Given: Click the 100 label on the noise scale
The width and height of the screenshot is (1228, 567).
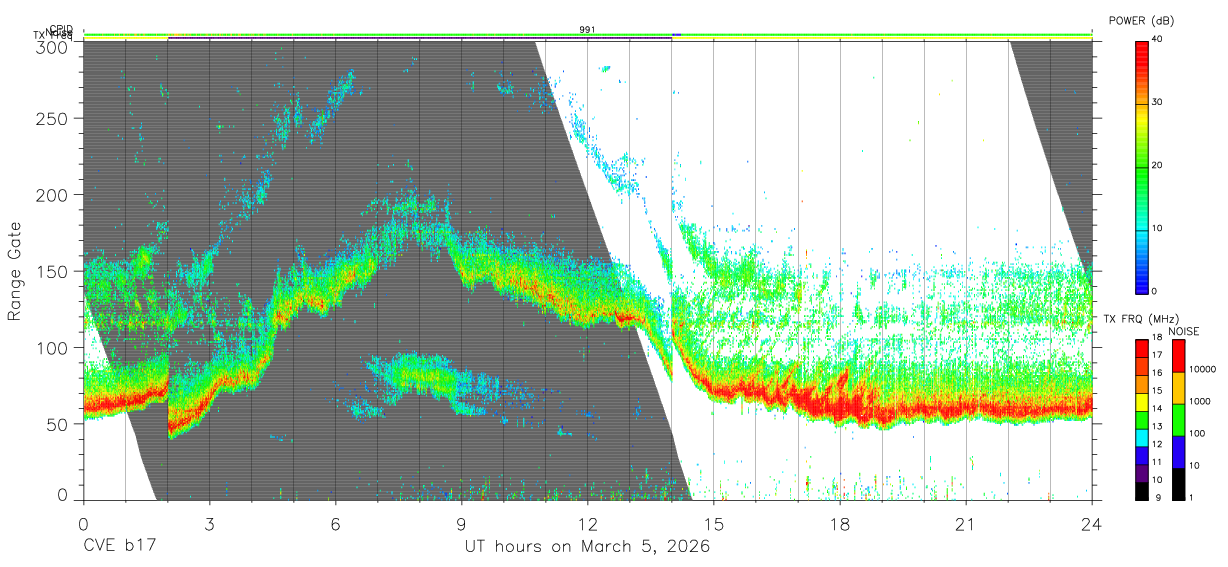Looking at the screenshot, I should [1196, 433].
